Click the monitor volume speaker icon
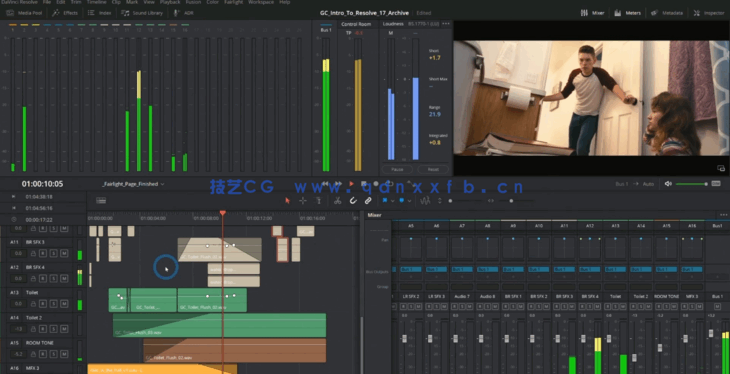Screen dimensions: 730x374 coord(668,184)
